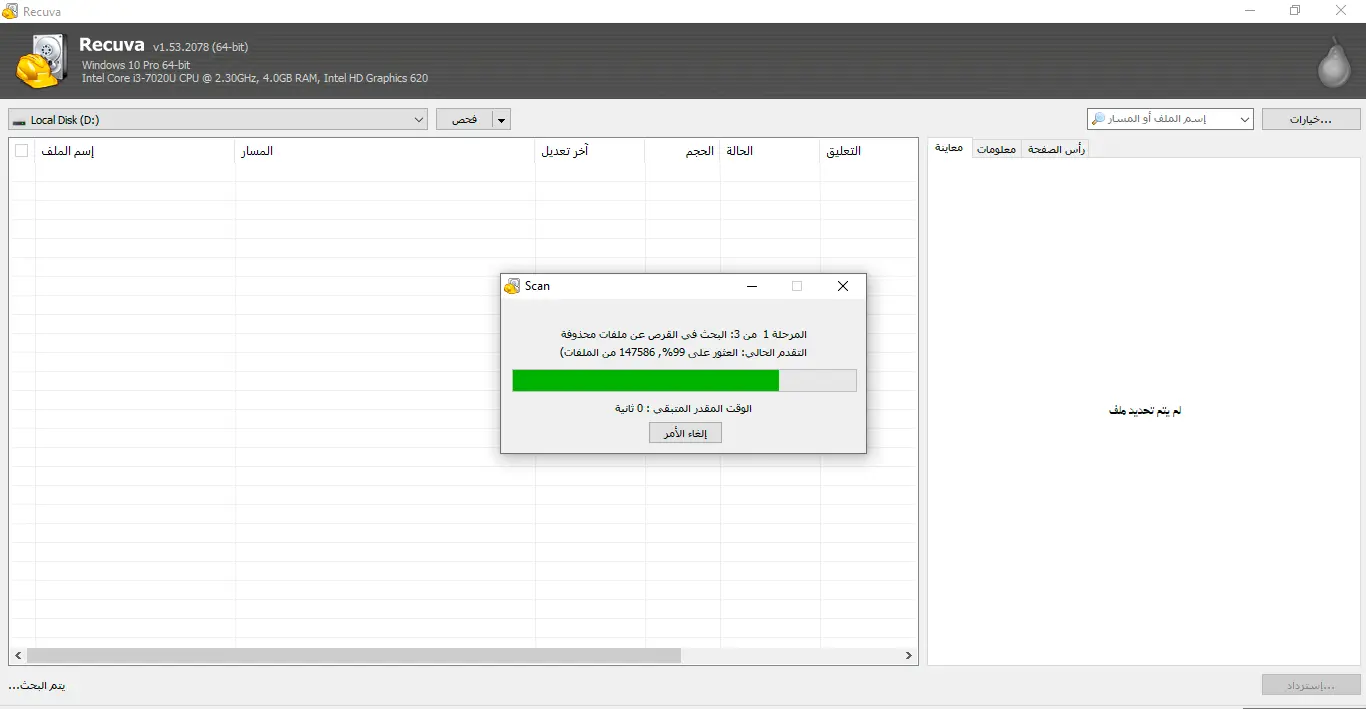Click the right arrow of the horizontal scrollbar

click(x=908, y=655)
